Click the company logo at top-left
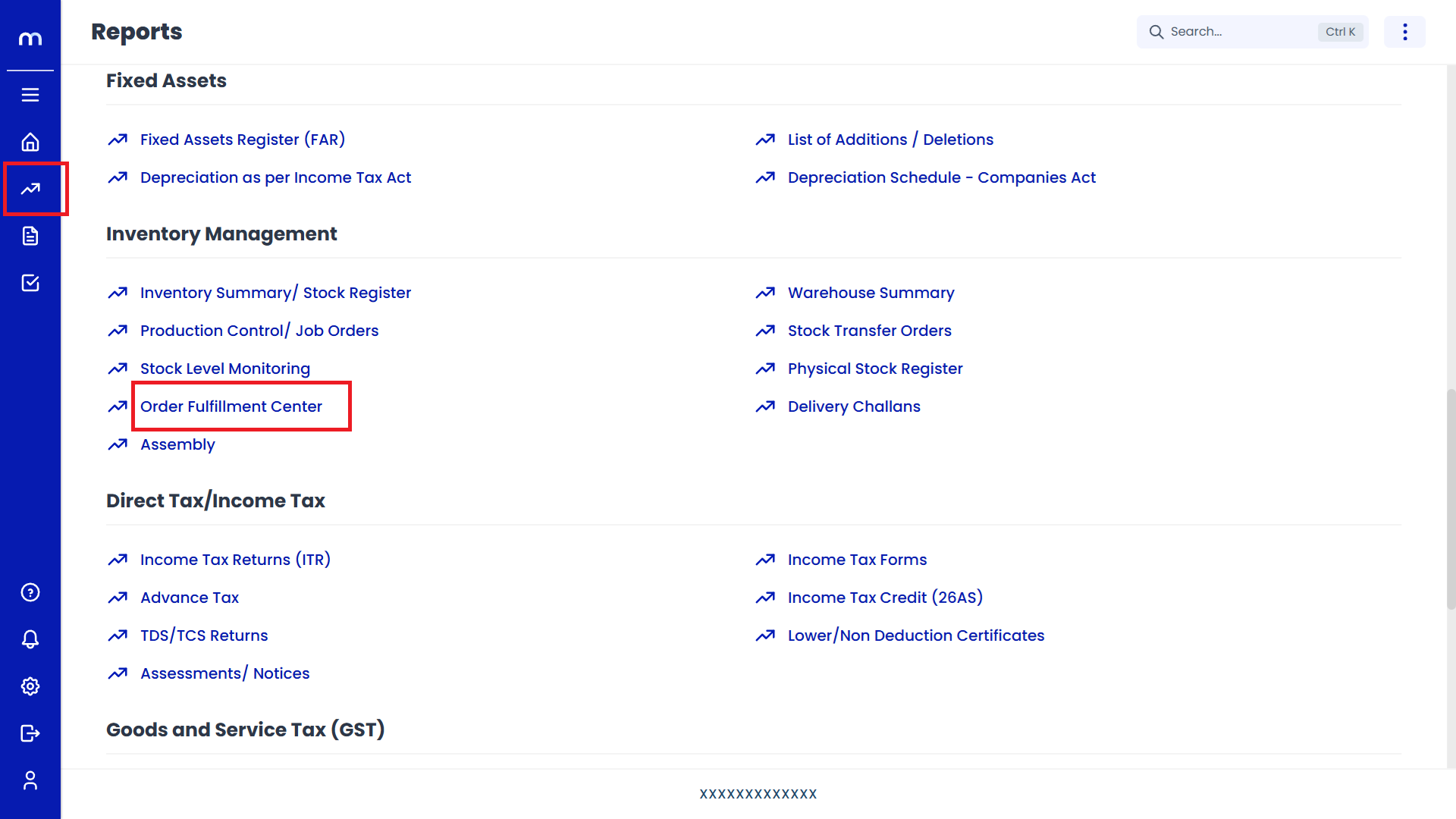Screen dimensions: 1456x819 30,38
